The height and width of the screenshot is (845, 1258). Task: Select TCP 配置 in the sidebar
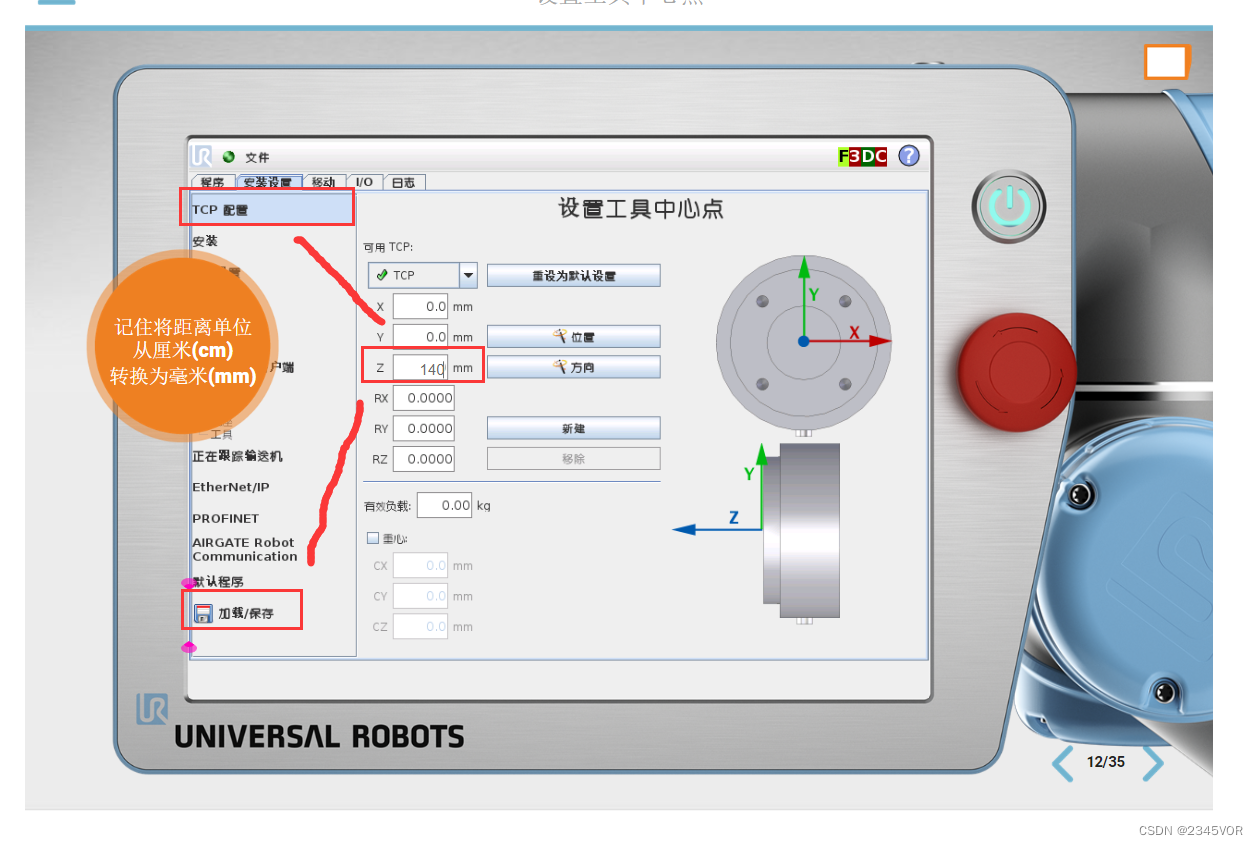[x=270, y=209]
